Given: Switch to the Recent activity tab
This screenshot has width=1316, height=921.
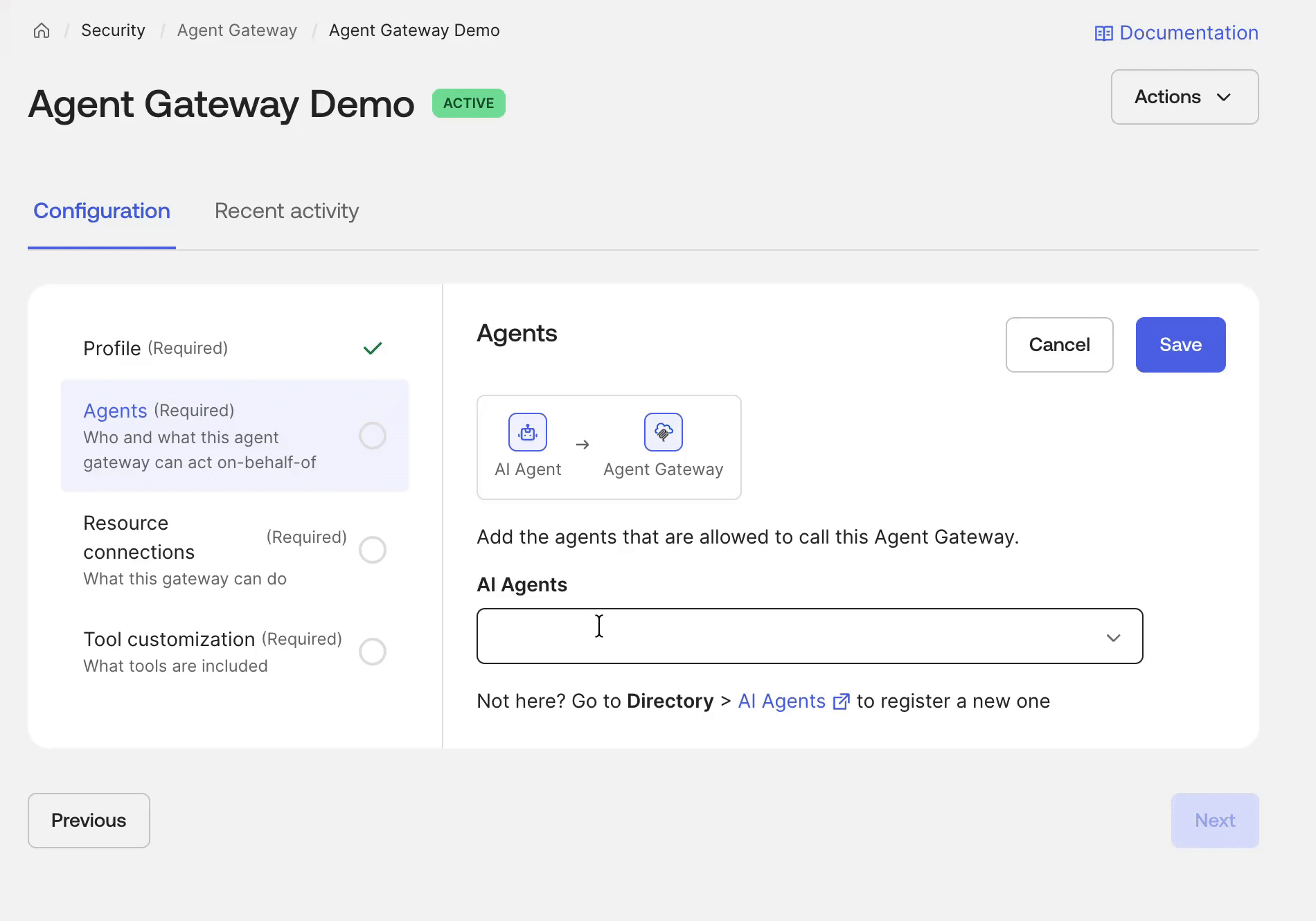Looking at the screenshot, I should [287, 211].
